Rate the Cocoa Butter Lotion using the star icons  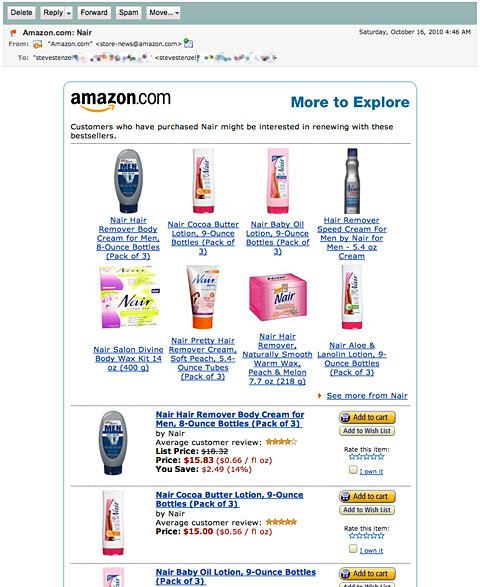click(x=367, y=535)
